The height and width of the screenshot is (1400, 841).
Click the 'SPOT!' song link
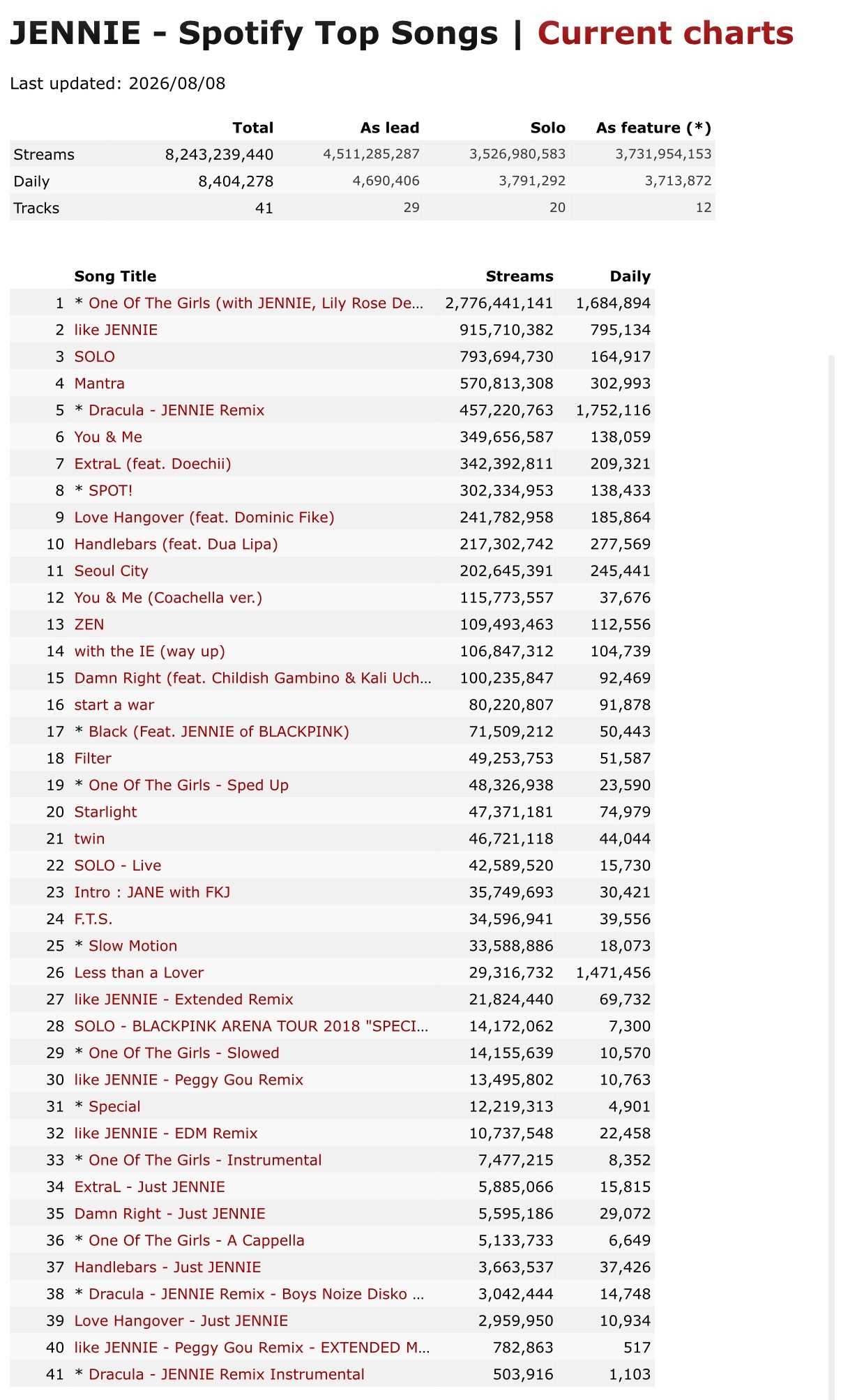[110, 490]
